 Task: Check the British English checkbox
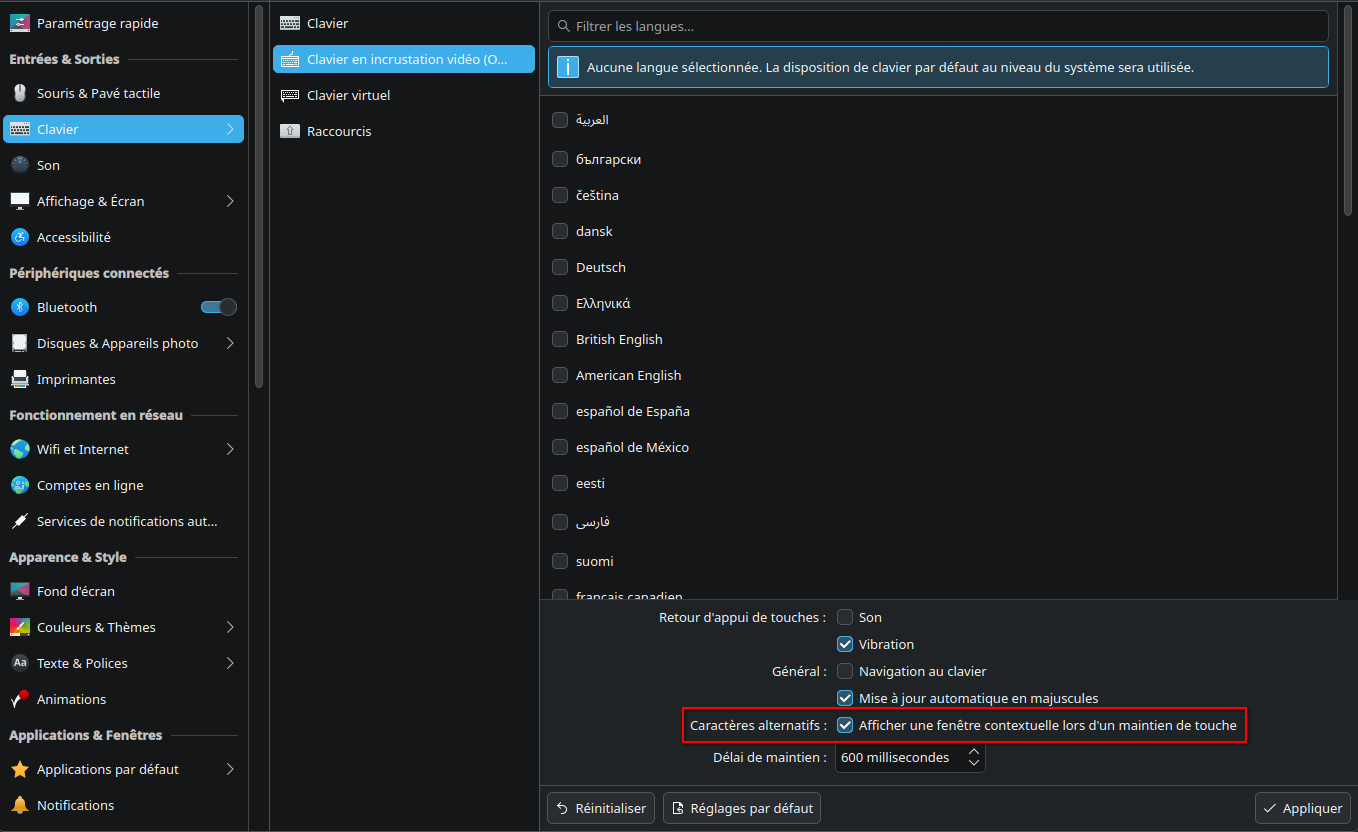point(560,339)
